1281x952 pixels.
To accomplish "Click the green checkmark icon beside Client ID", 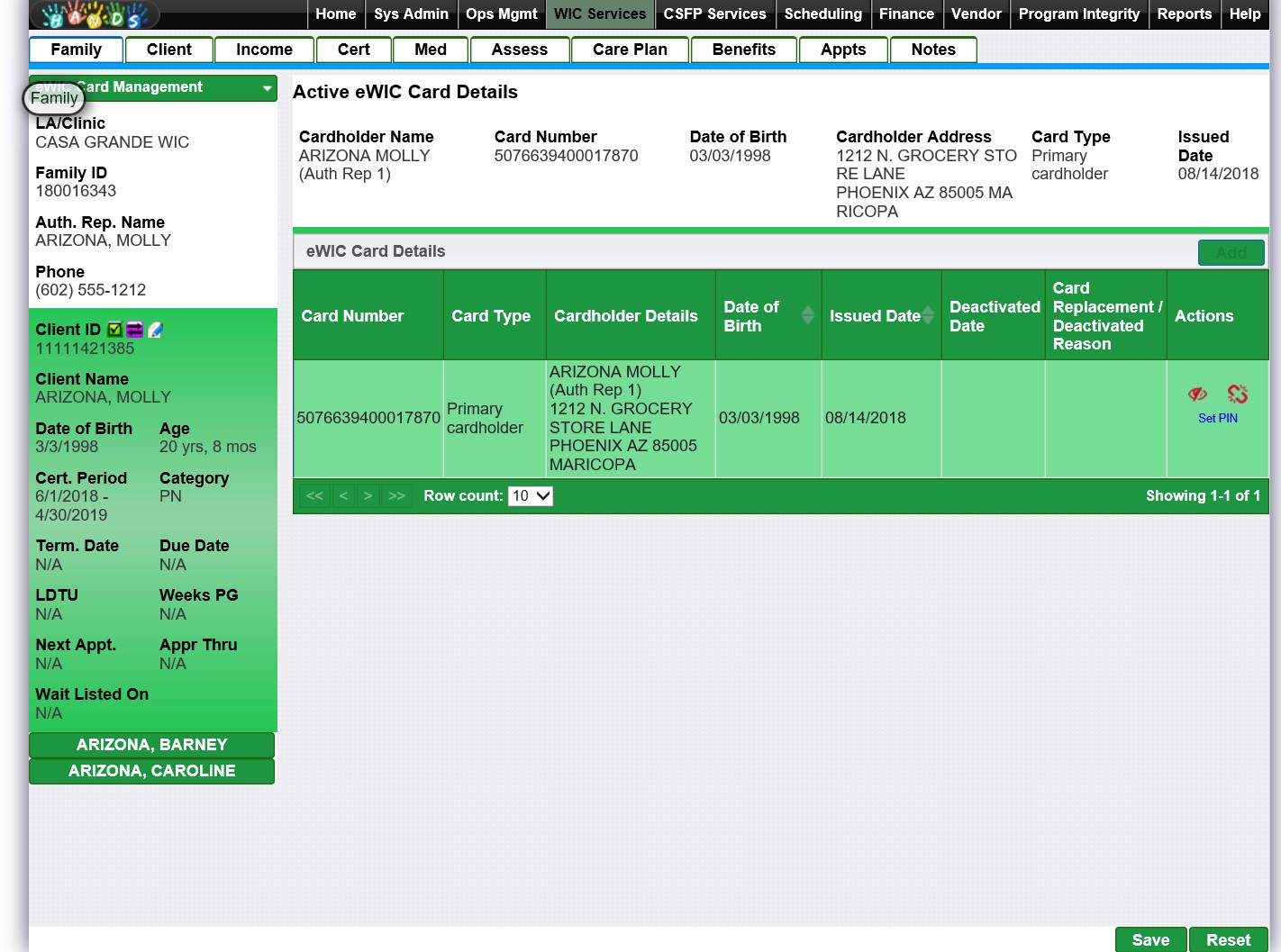I will click(114, 330).
